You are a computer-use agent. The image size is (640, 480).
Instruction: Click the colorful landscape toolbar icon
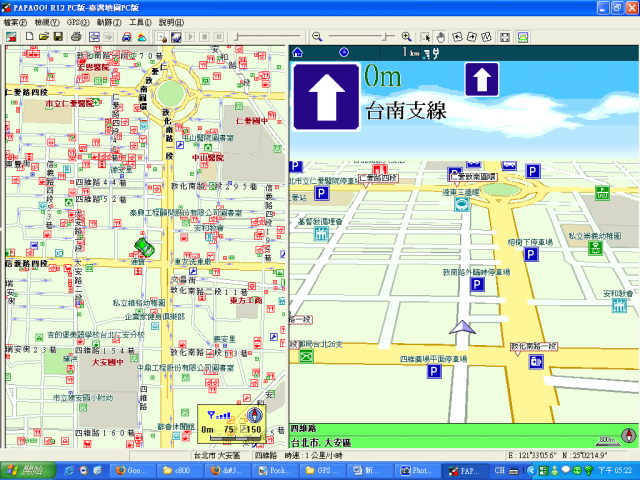(142, 37)
